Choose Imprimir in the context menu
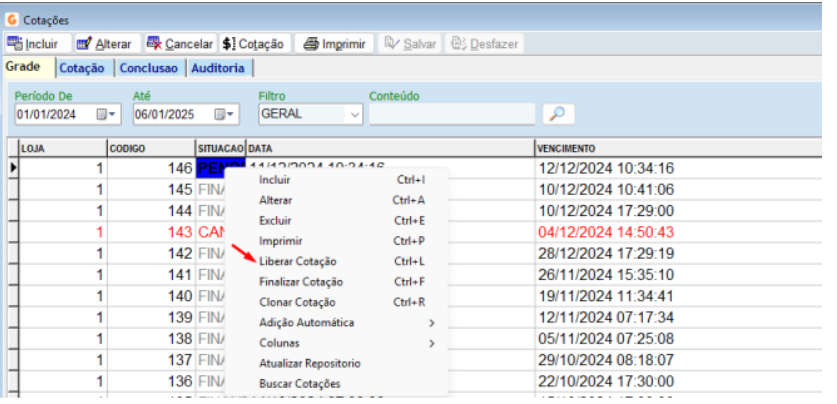Screen dimensions: 837x404 336,241
